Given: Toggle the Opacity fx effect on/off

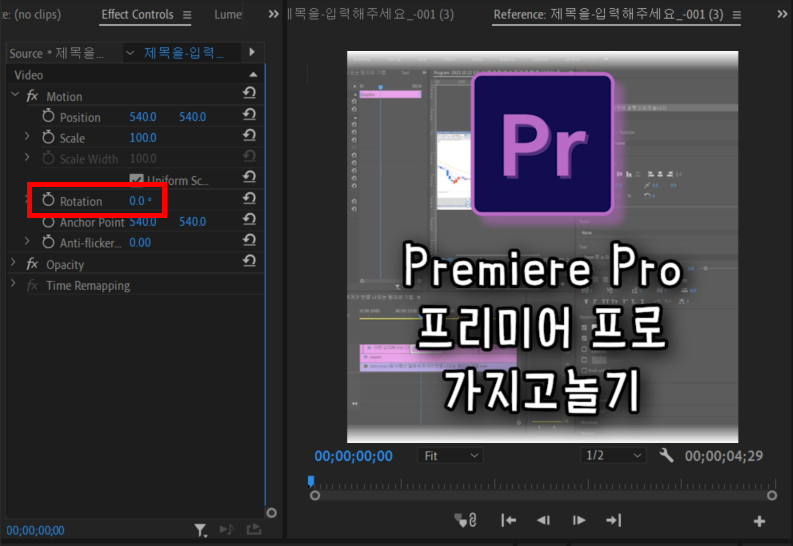Looking at the screenshot, I should (32, 263).
